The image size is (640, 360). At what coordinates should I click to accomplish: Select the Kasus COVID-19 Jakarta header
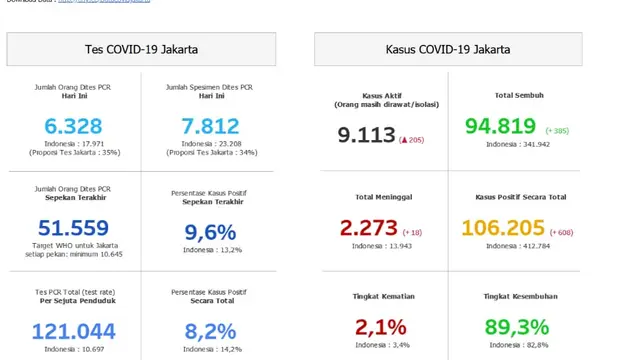click(x=448, y=49)
